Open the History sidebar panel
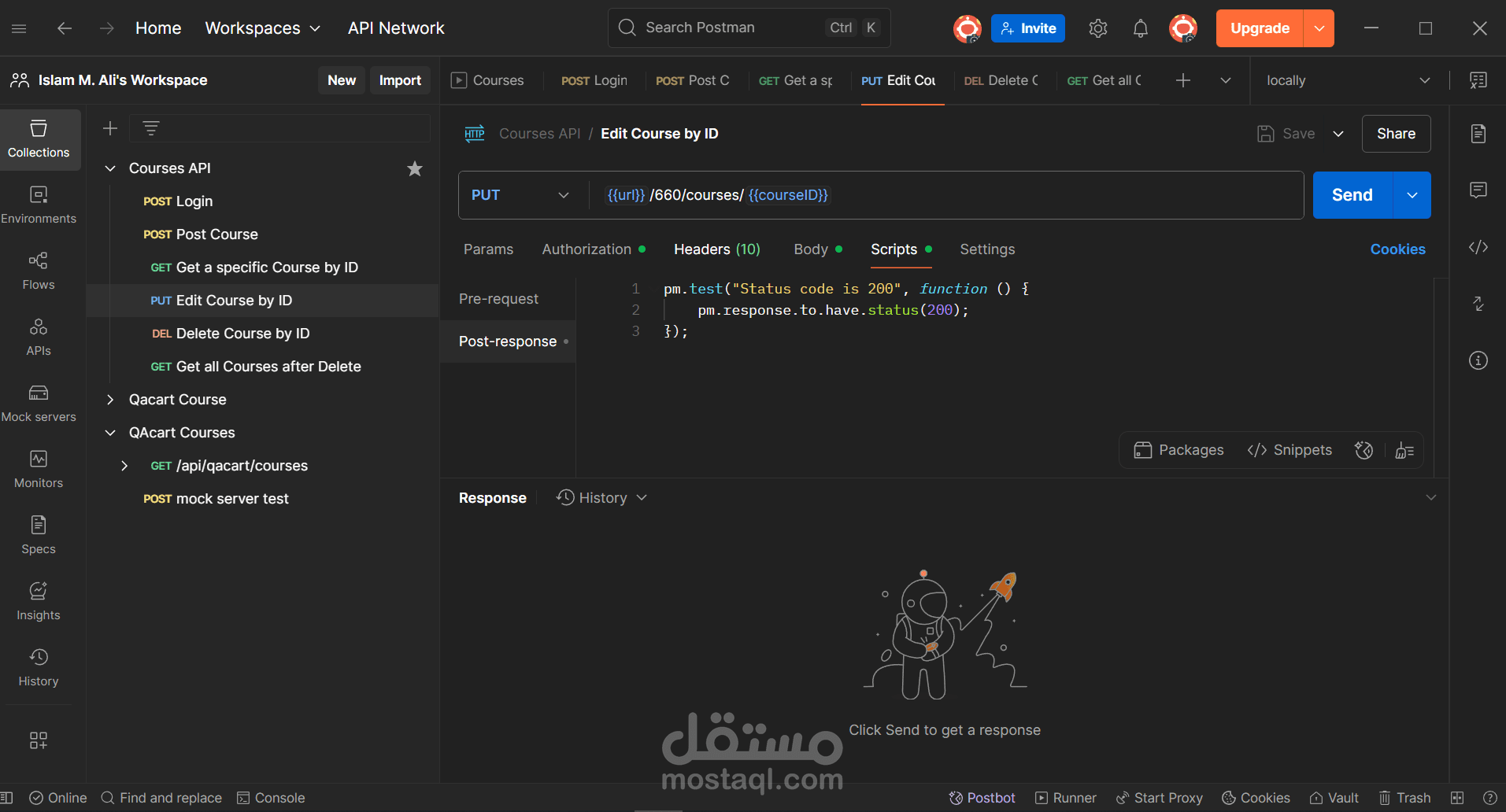The image size is (1506, 812). [39, 668]
